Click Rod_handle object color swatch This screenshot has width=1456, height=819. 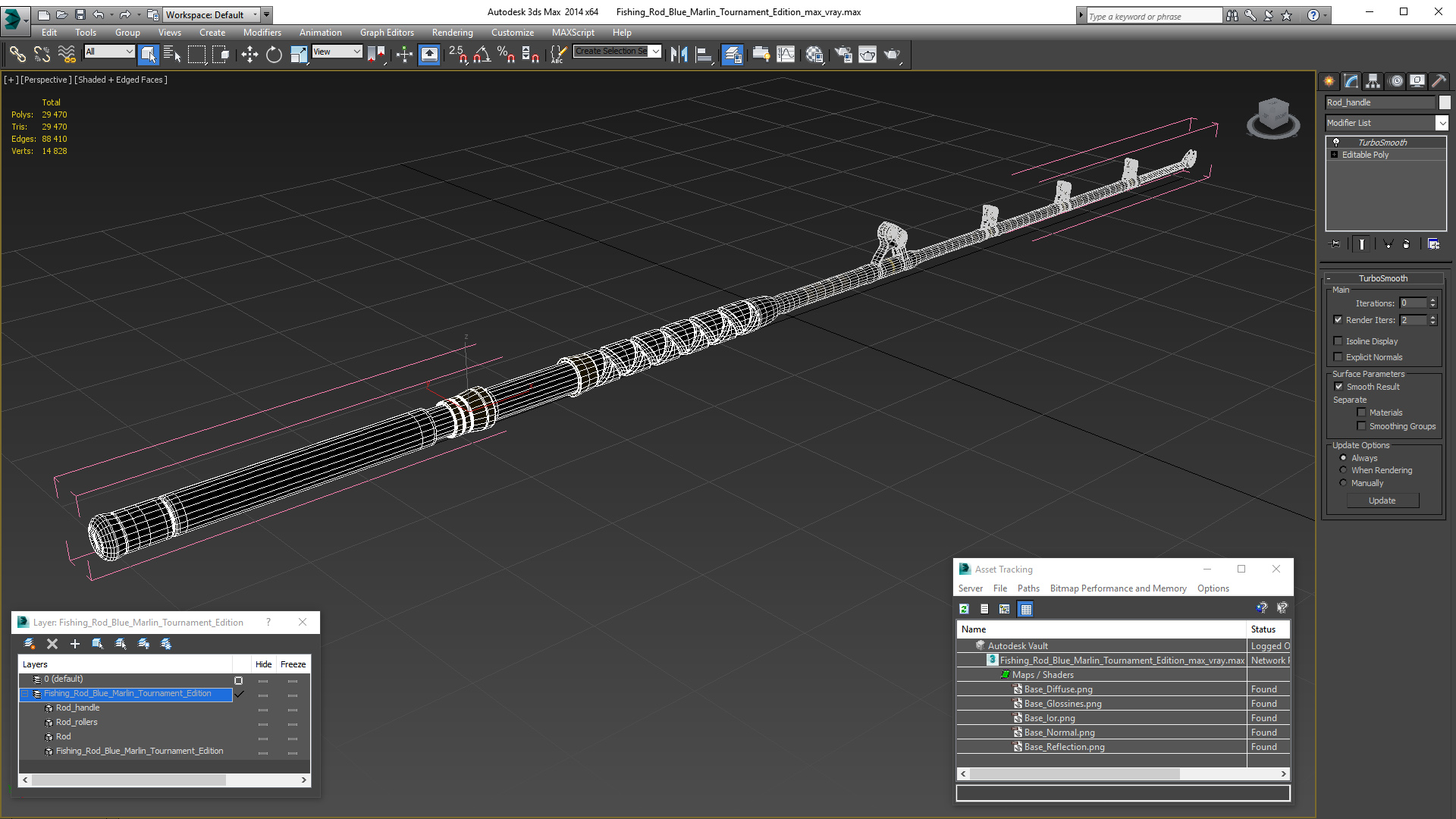(x=1444, y=102)
